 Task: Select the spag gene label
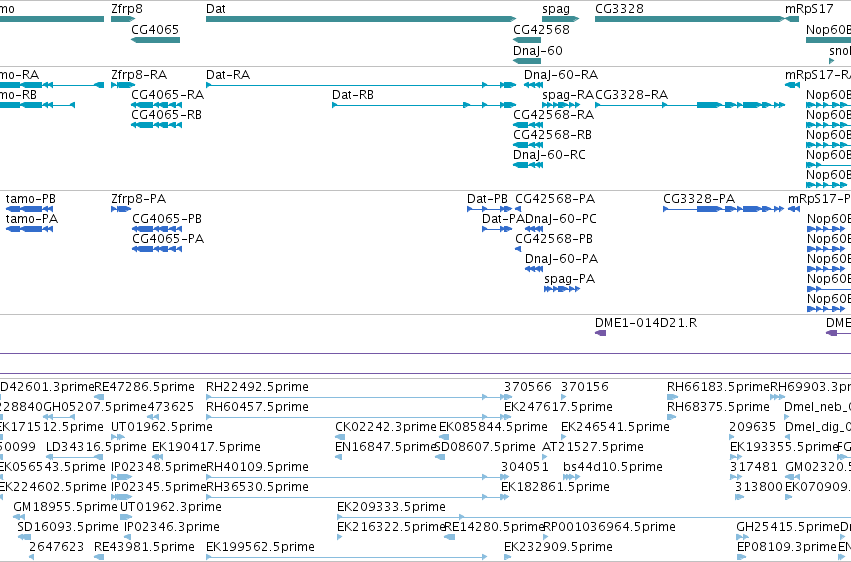coord(556,9)
